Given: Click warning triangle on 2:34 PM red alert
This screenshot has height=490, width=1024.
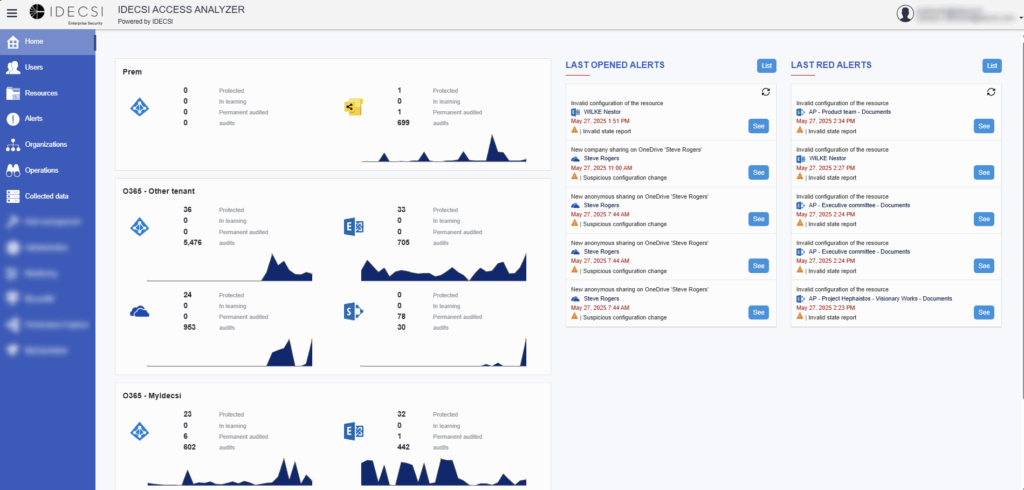Looking at the screenshot, I should pyautogui.click(x=800, y=130).
